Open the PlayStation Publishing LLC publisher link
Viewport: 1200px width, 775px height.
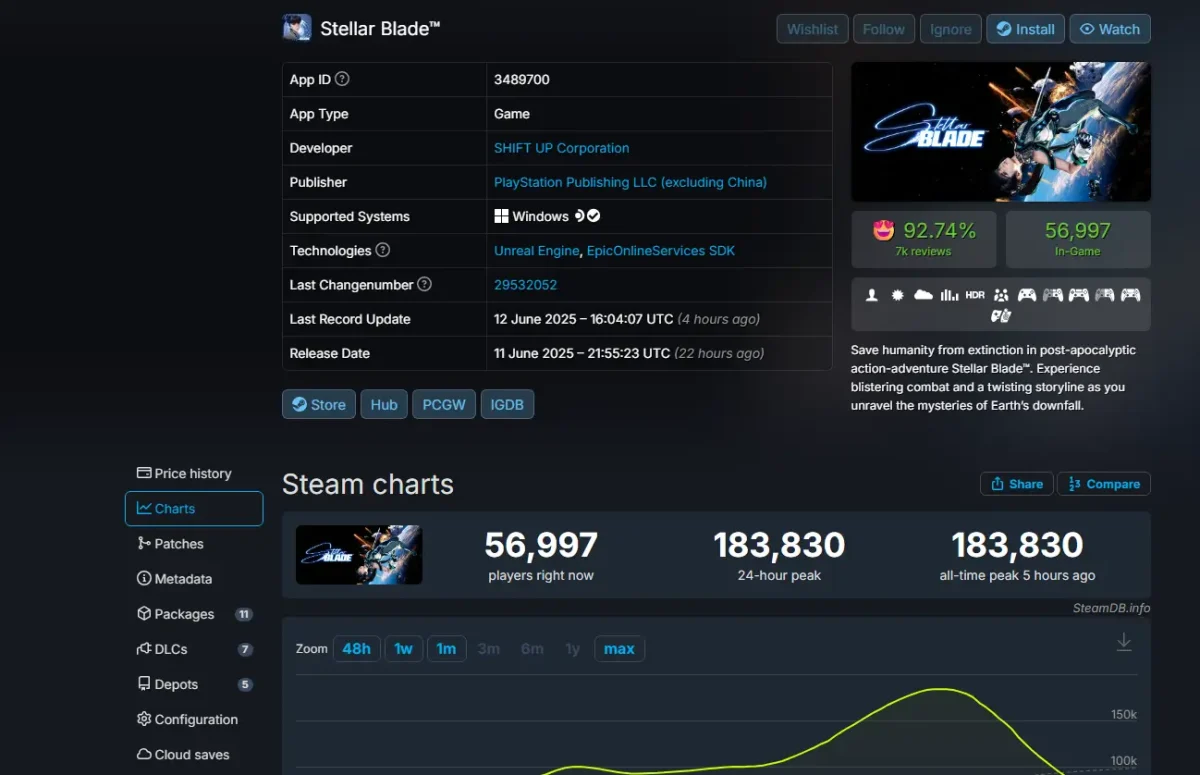click(630, 182)
